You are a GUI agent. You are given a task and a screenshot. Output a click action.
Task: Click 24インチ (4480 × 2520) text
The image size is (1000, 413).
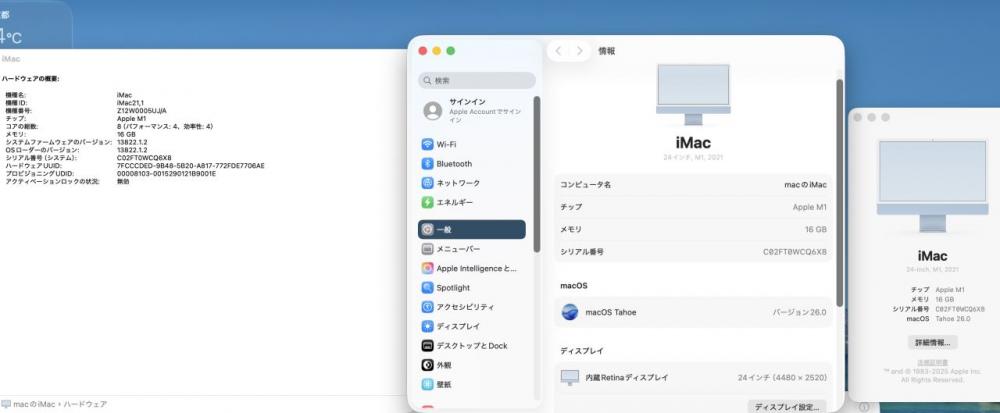782,377
